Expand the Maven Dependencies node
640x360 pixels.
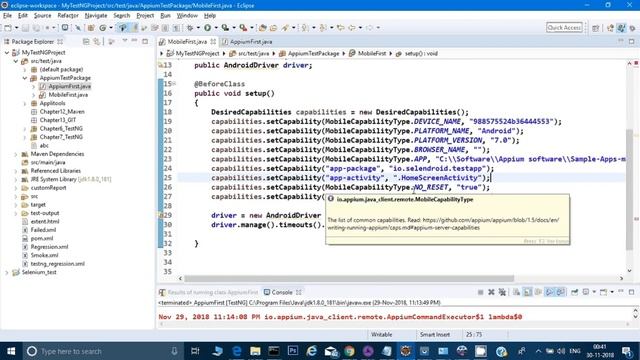click(16, 154)
